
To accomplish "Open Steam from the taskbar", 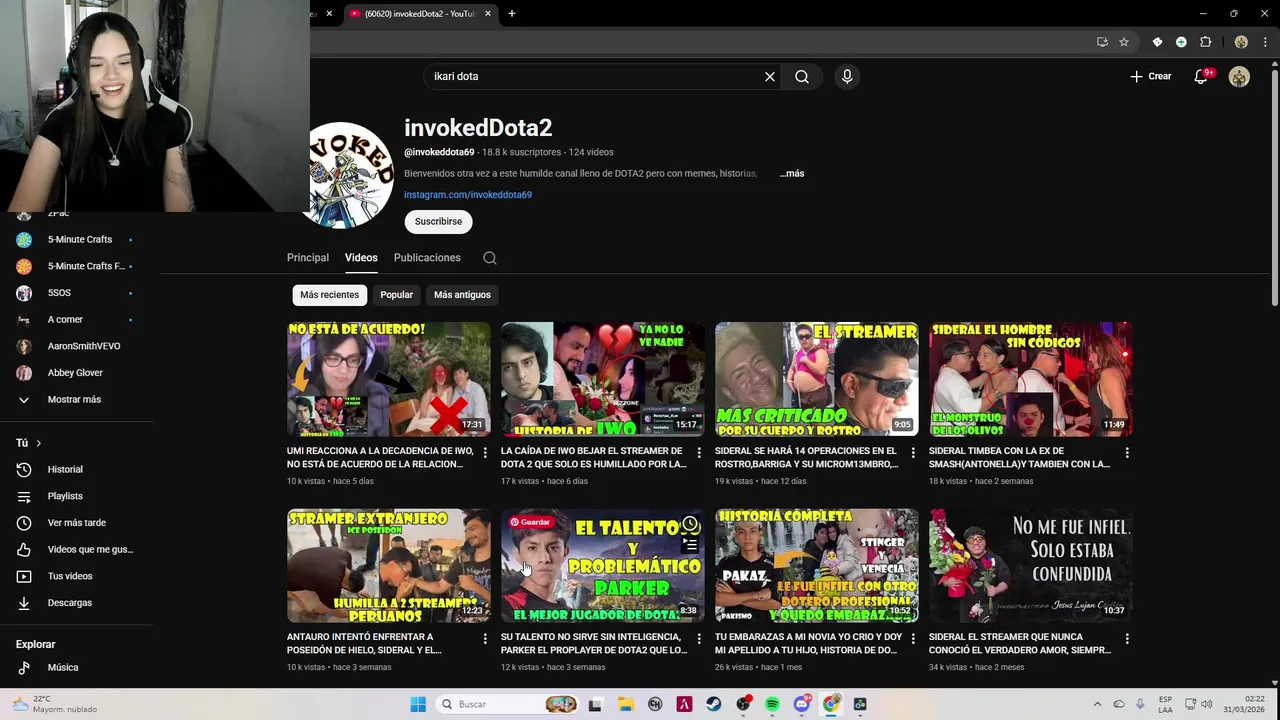I will 714,704.
